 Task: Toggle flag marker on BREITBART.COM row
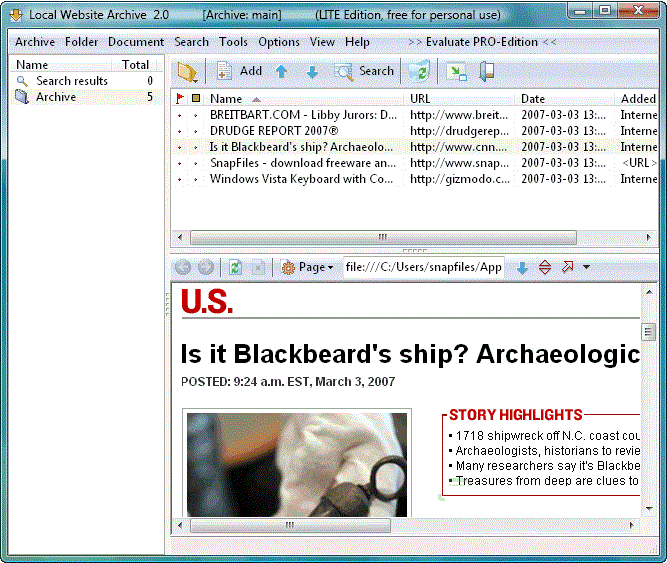[180, 115]
